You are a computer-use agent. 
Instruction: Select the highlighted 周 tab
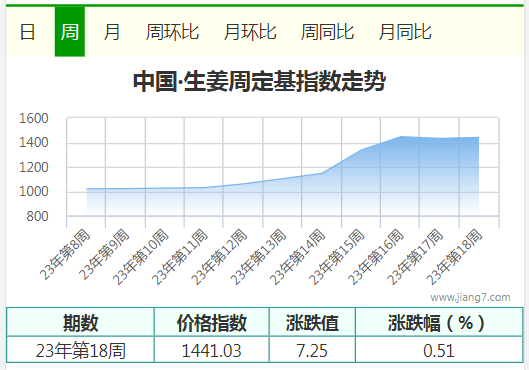[x=70, y=32]
